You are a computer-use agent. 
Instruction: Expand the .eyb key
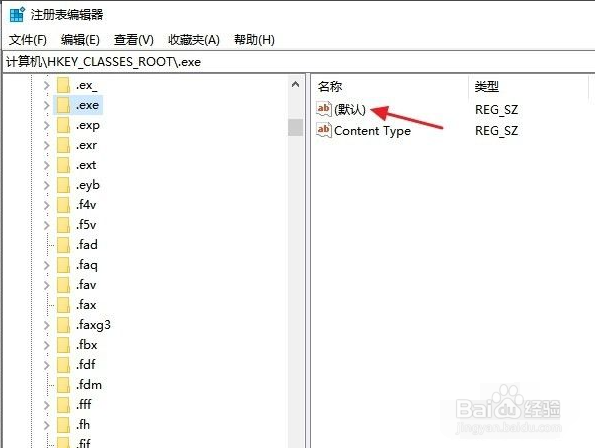point(47,185)
